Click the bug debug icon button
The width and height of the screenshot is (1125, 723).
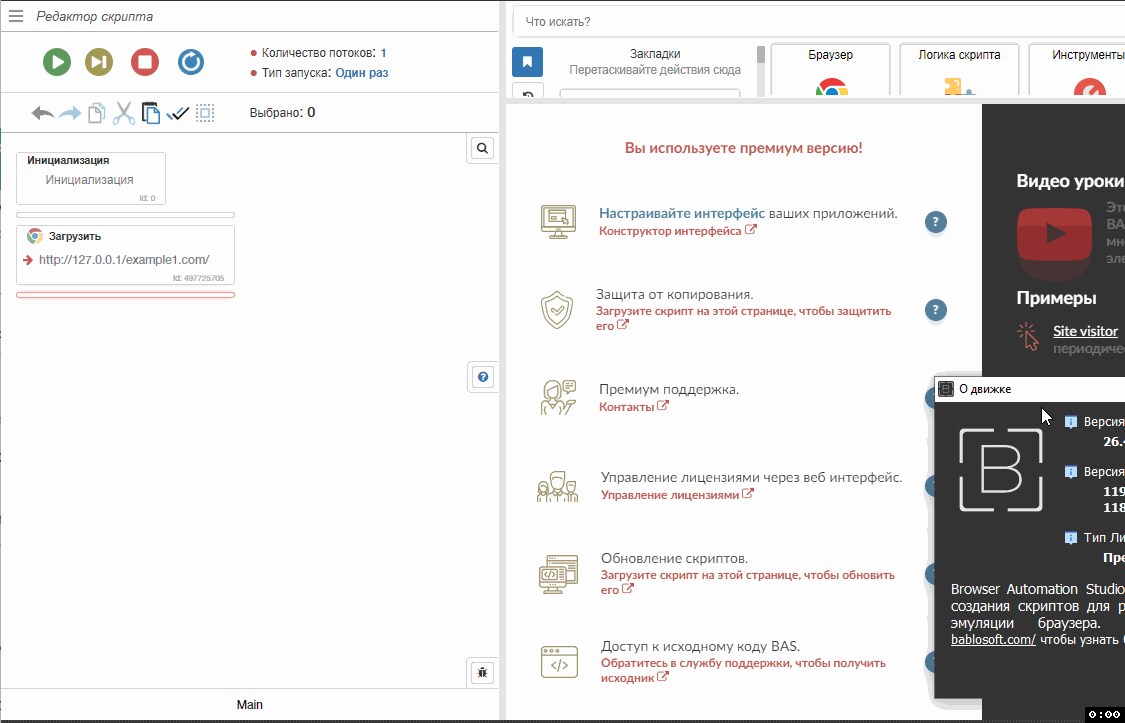pyautogui.click(x=482, y=672)
